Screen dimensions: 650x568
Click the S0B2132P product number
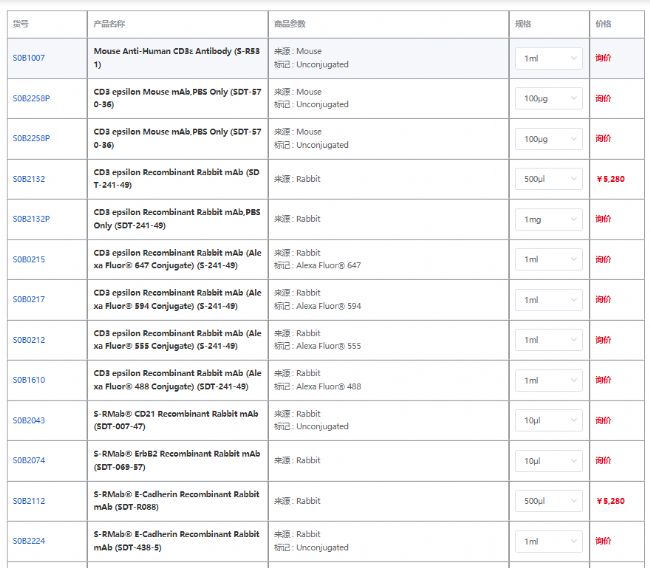pos(31,219)
